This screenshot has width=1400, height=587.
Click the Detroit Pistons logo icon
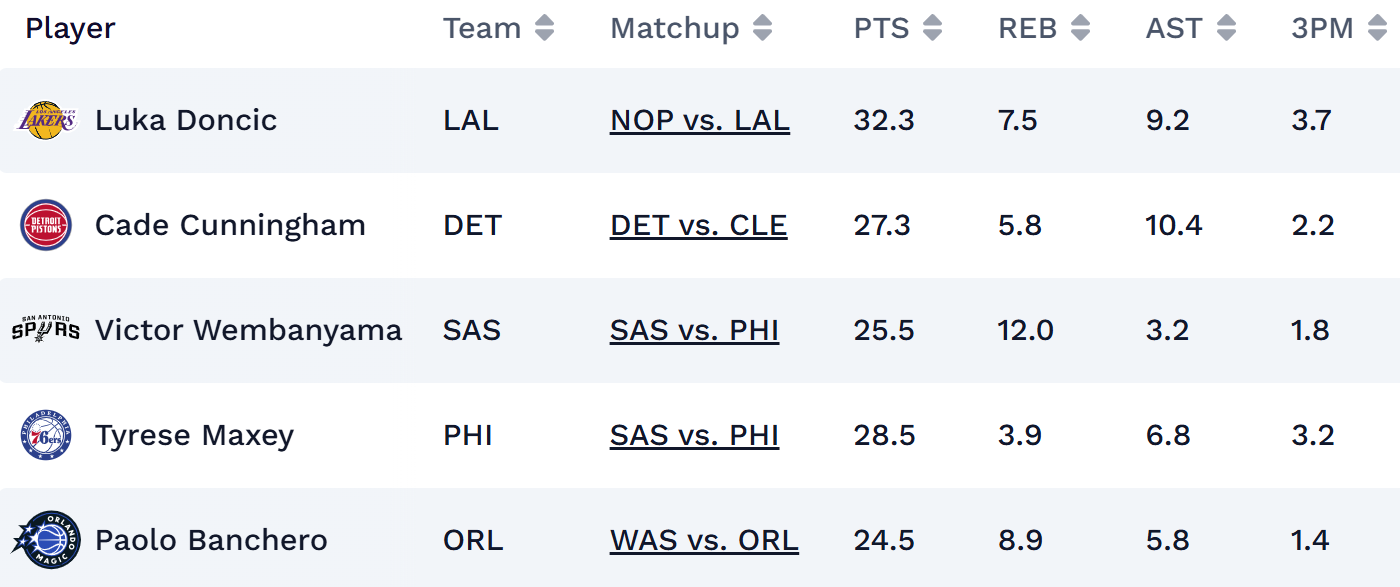(x=46, y=226)
